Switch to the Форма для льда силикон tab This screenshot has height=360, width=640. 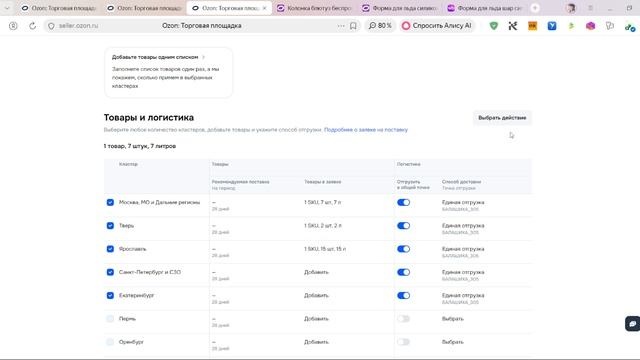[400, 8]
